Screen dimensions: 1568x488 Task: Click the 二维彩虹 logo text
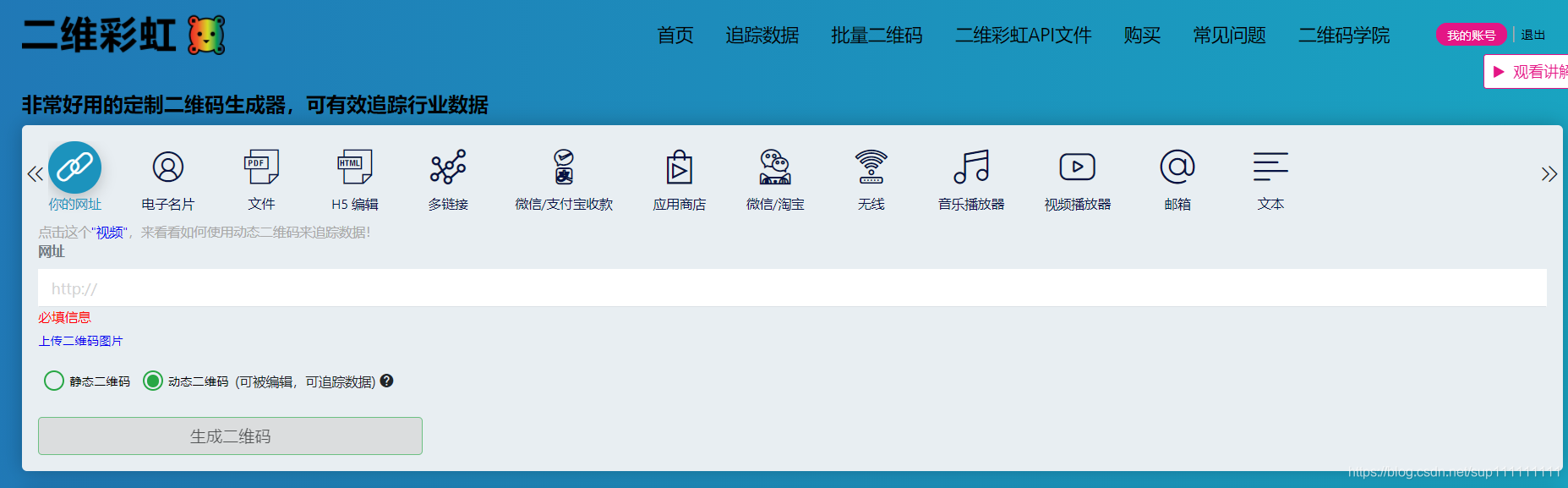pyautogui.click(x=99, y=36)
